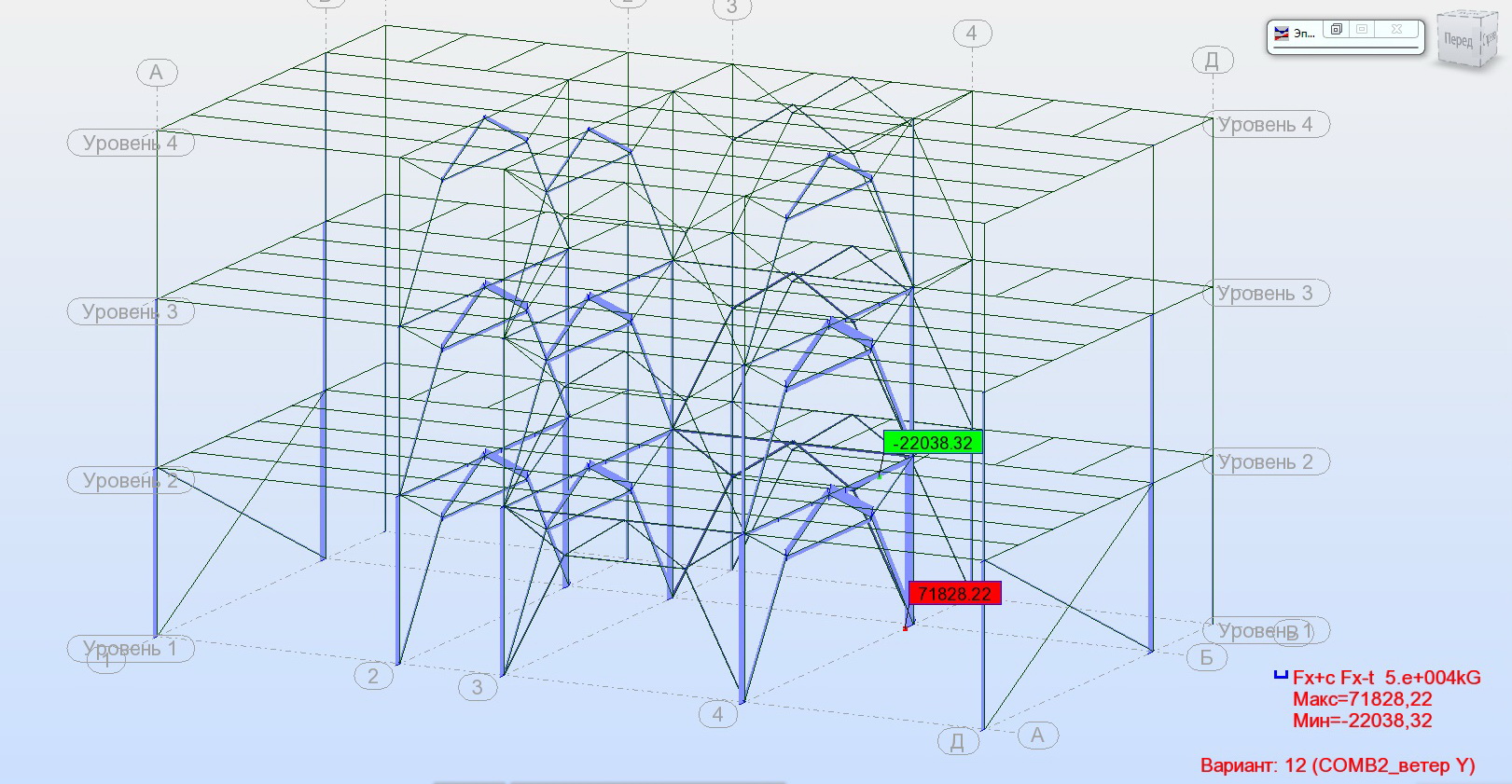
Task: Click the 'Перед' face of the ViewCube
Action: 1458,40
